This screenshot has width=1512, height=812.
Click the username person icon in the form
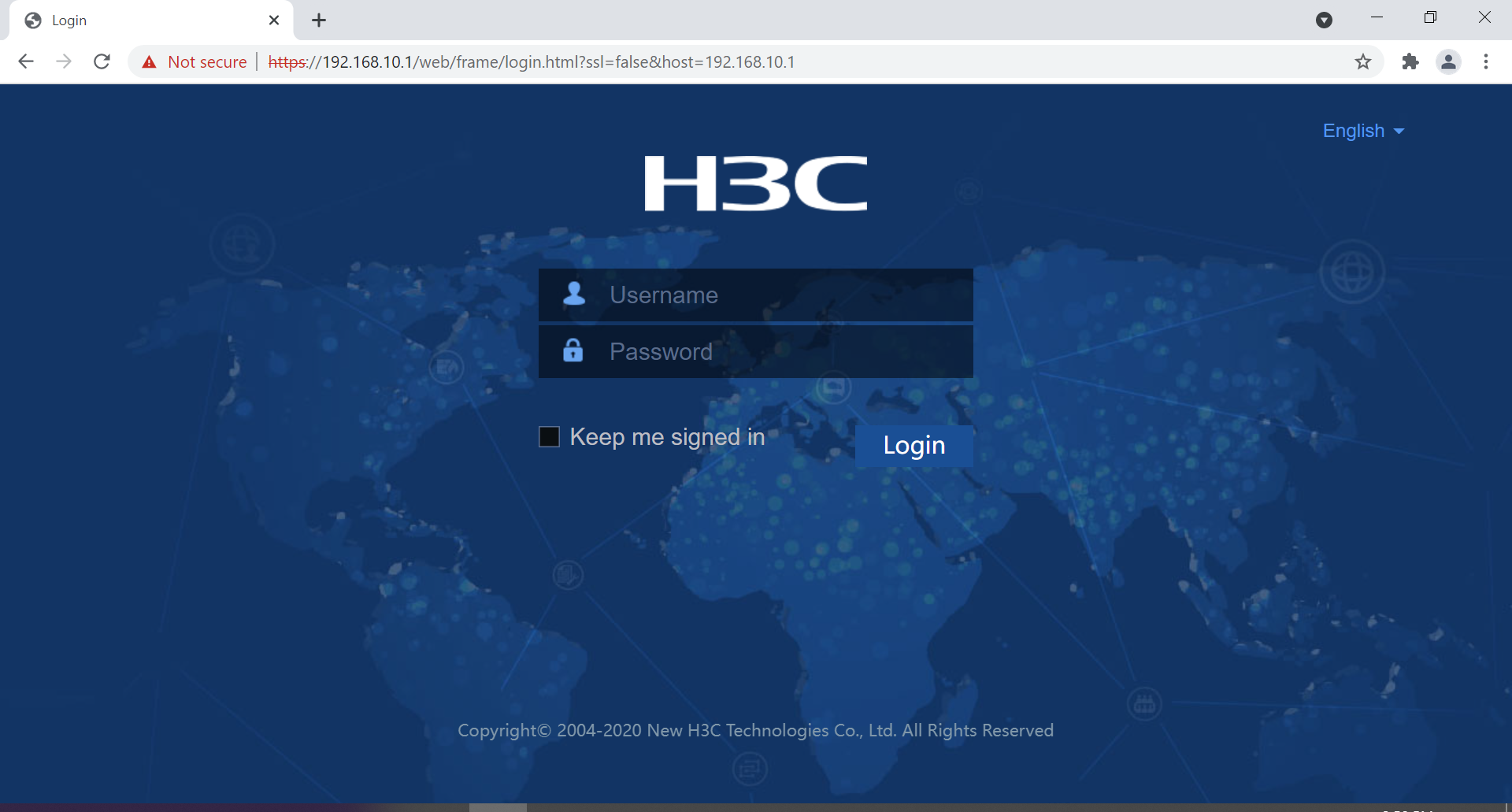click(x=574, y=294)
